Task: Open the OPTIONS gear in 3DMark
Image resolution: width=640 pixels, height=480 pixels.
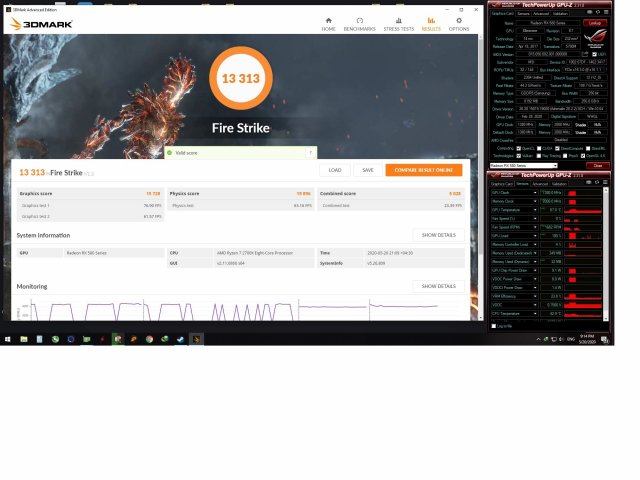Action: (x=458, y=23)
